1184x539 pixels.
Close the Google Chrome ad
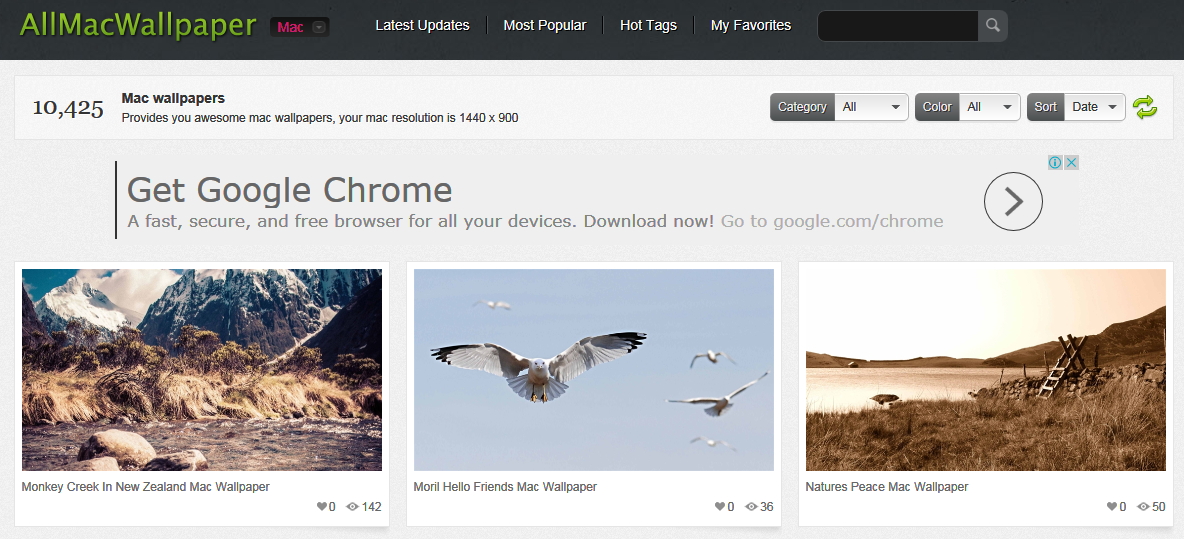[x=1071, y=162]
